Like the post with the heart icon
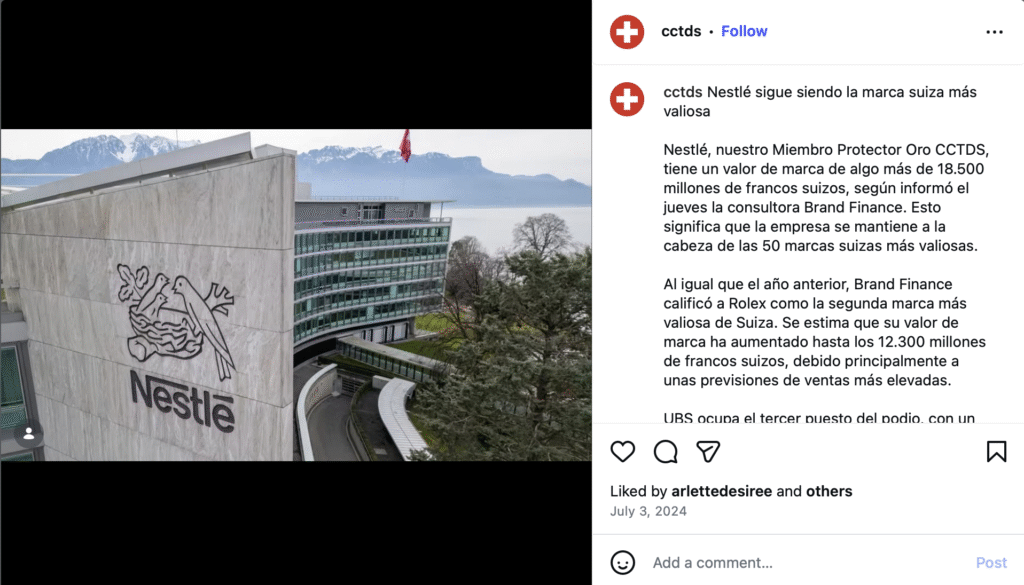Viewport: 1024px width, 585px height. [622, 451]
